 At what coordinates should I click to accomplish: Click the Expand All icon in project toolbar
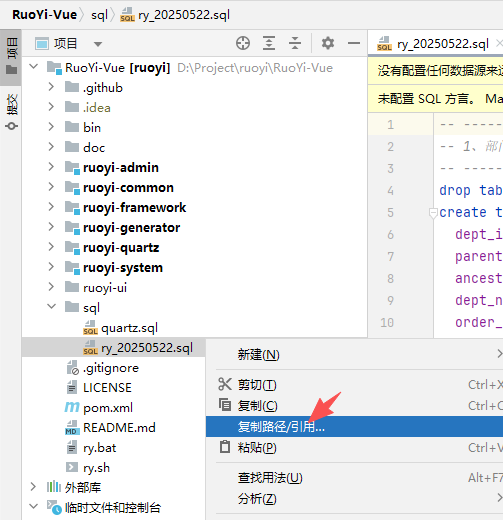click(269, 43)
